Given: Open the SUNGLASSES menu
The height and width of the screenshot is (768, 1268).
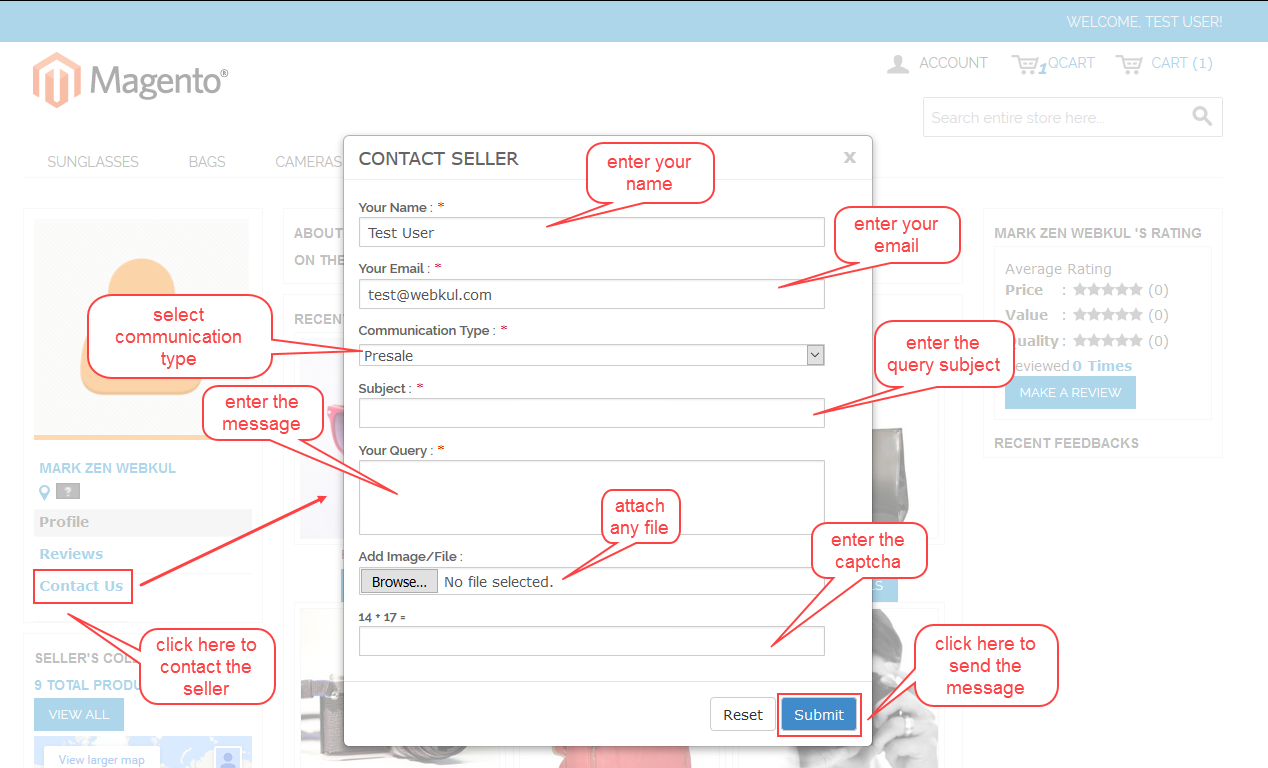Looking at the screenshot, I should pos(93,161).
